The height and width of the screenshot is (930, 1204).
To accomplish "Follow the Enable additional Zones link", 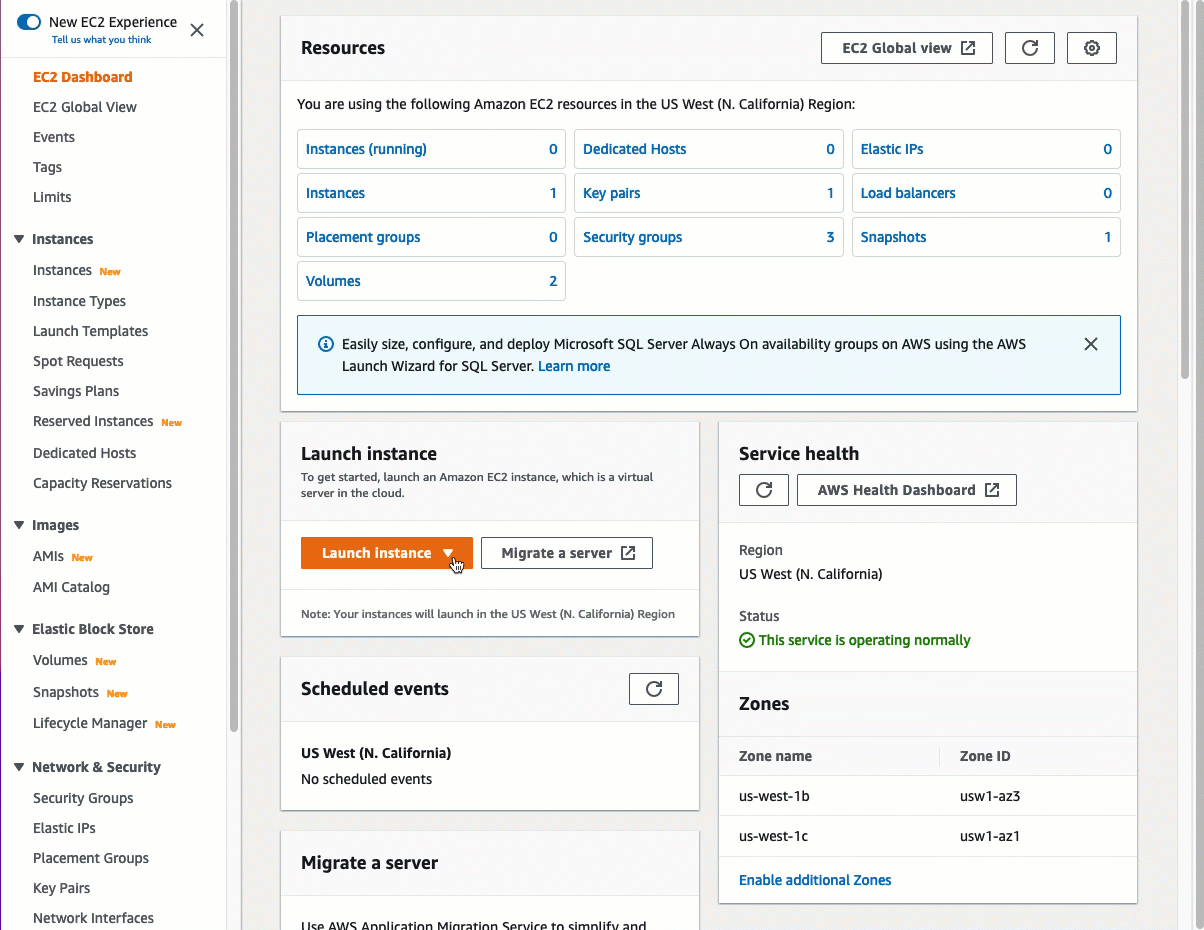I will click(x=815, y=880).
